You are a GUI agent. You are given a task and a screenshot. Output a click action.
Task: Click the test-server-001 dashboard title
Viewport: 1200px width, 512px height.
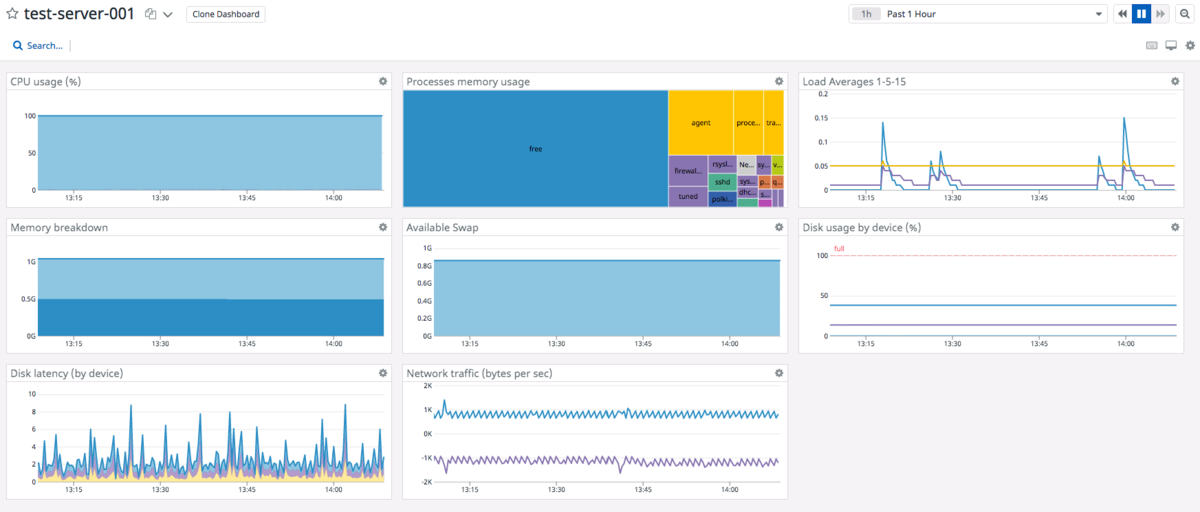tap(79, 14)
